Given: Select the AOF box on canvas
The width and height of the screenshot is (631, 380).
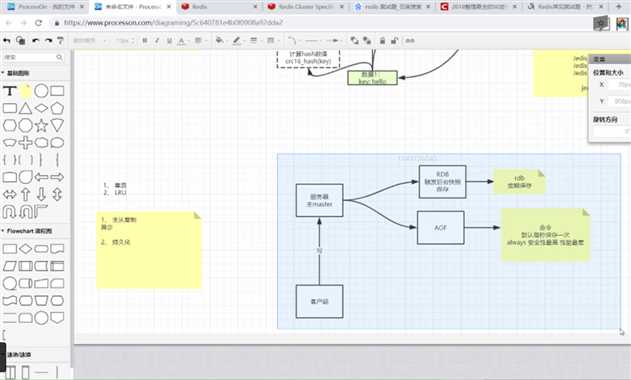Looking at the screenshot, I should [441, 227].
